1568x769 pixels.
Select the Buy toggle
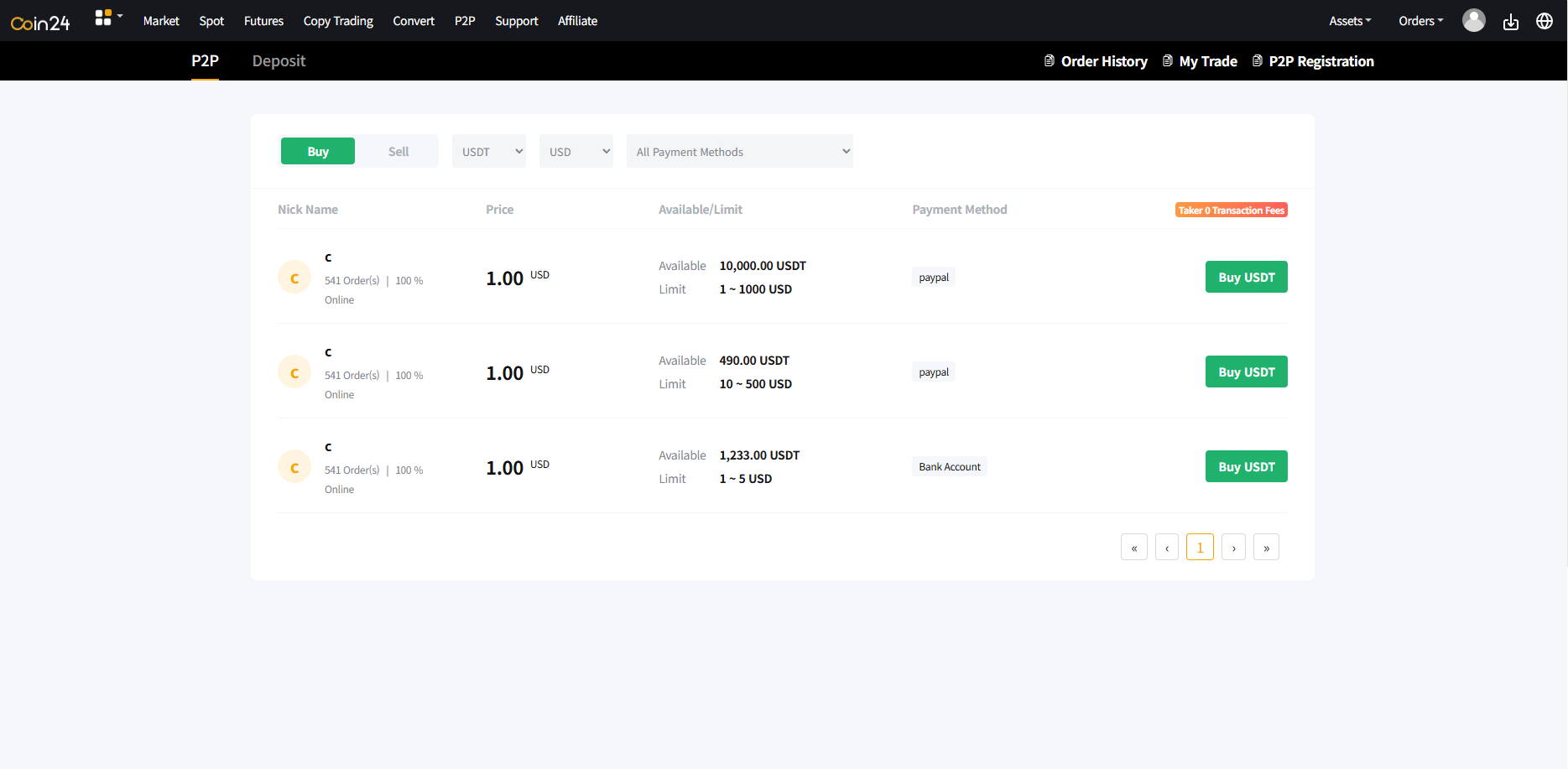317,151
